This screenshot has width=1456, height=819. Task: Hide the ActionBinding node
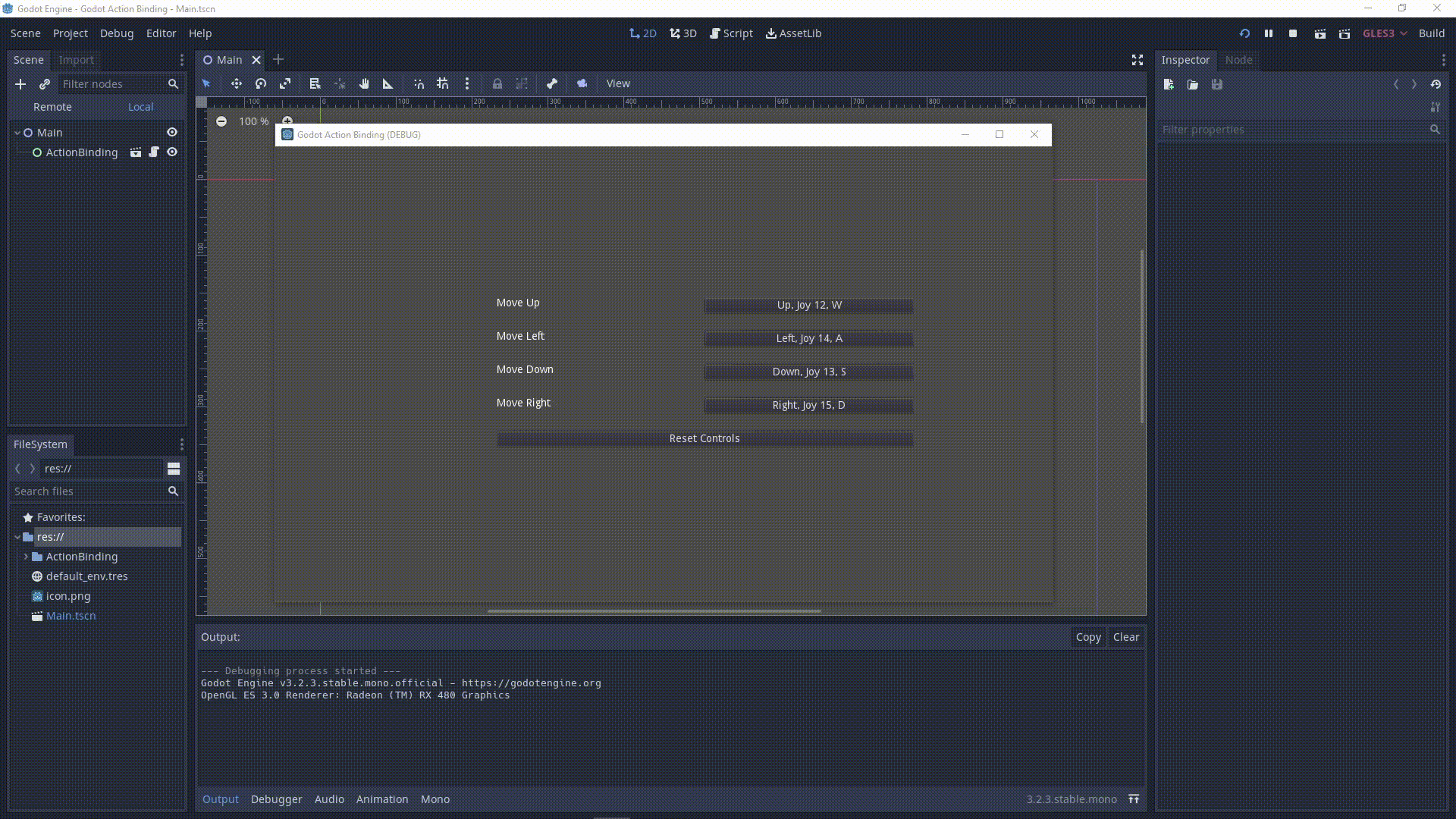coord(172,152)
